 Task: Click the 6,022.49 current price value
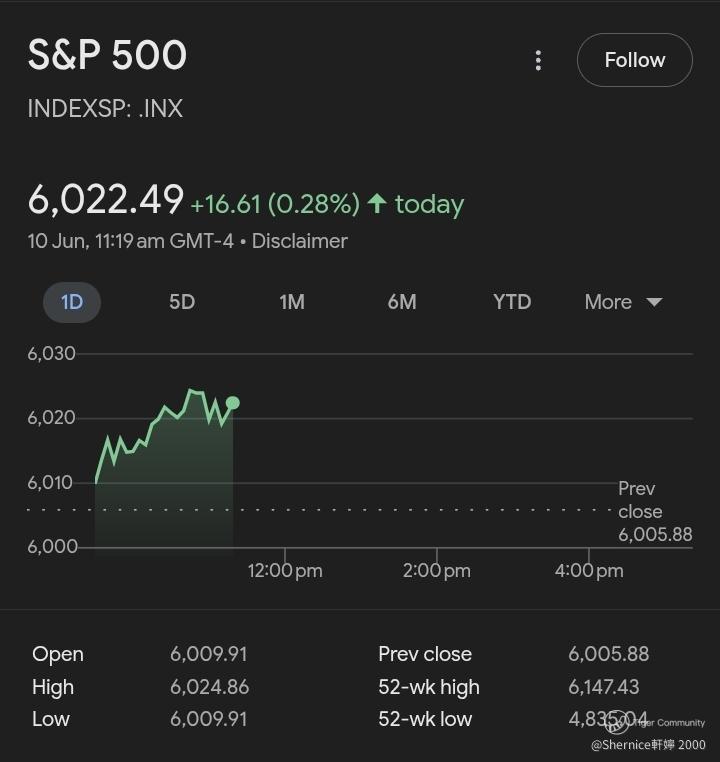click(105, 200)
